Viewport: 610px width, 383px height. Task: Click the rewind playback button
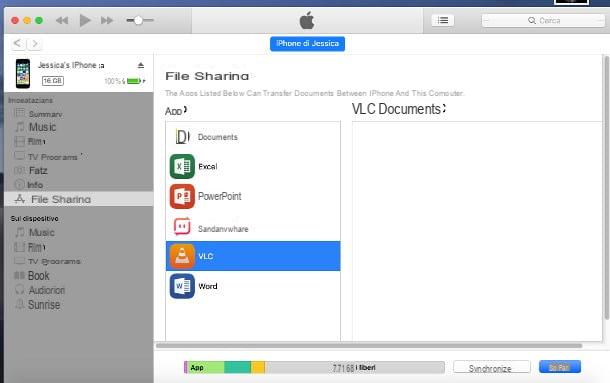(x=62, y=21)
